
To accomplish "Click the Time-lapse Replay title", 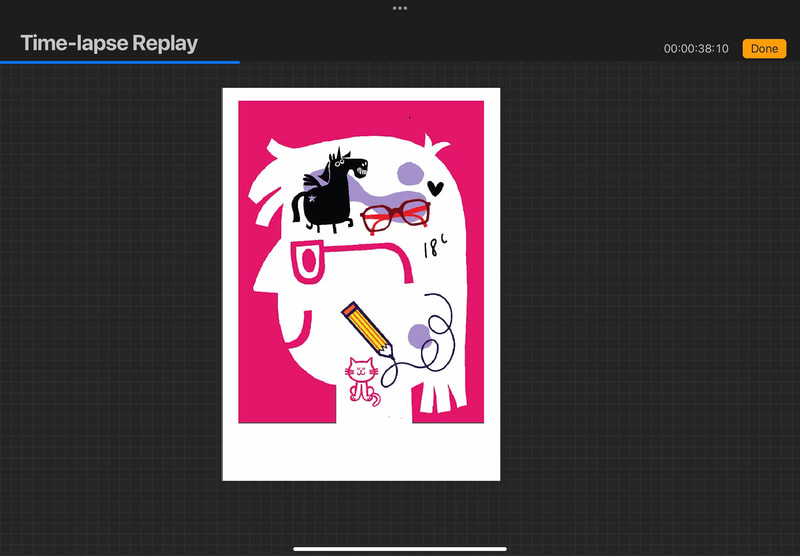I will (109, 43).
